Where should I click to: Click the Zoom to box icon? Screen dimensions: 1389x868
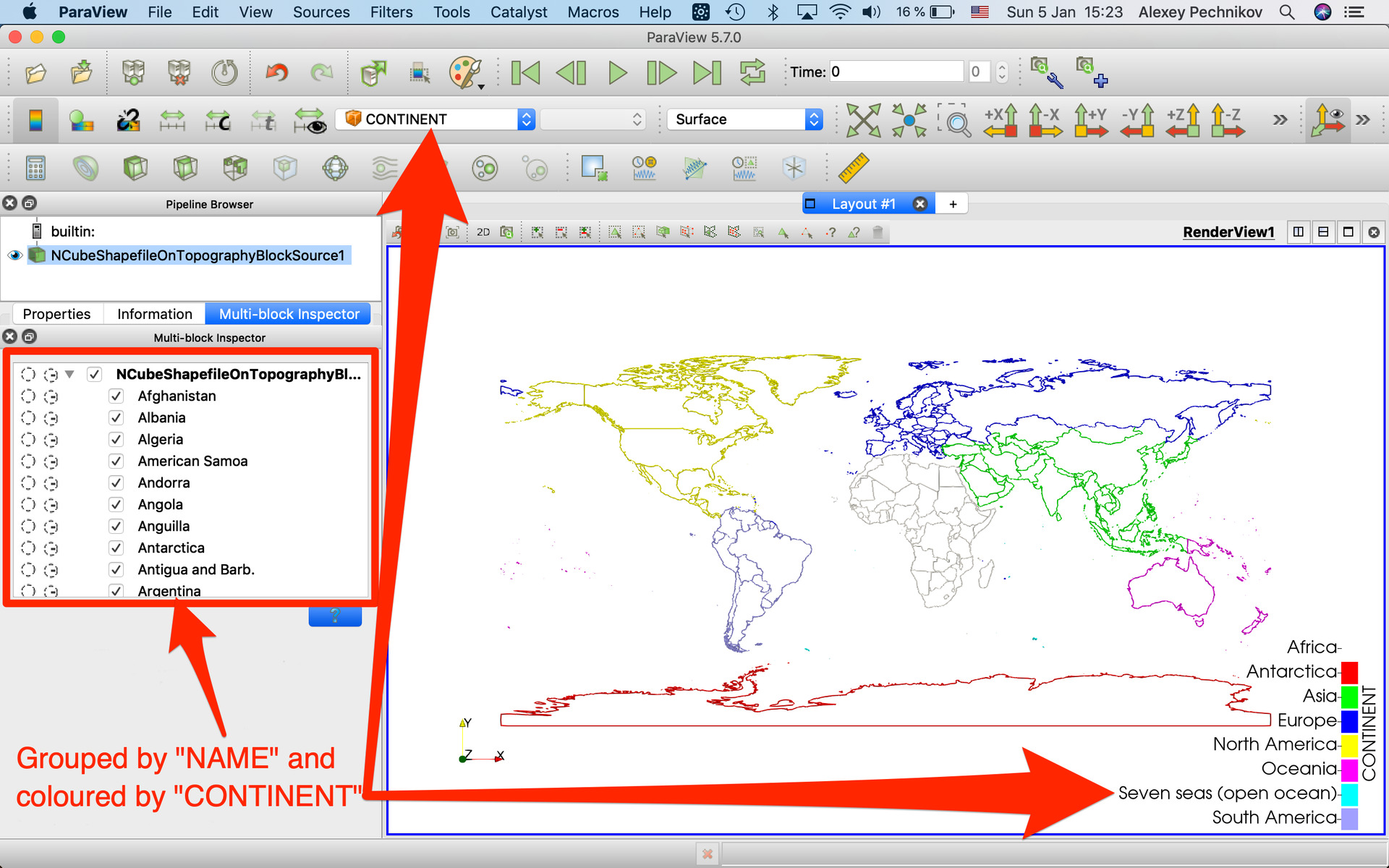click(x=955, y=120)
